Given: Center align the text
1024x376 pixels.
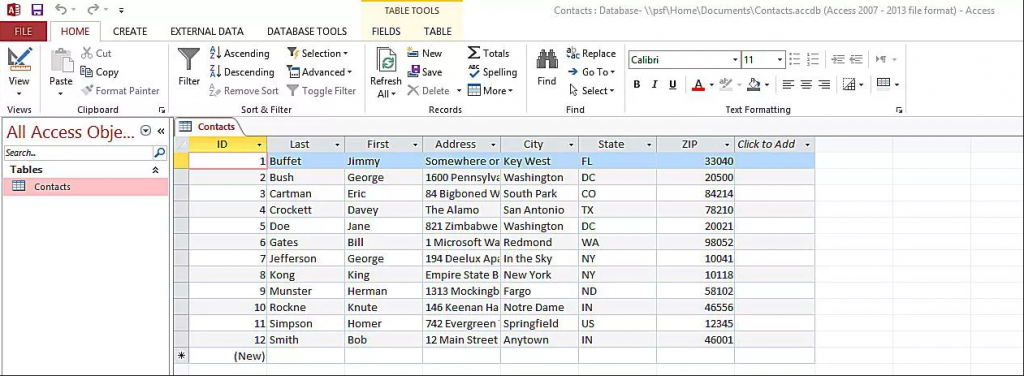Looking at the screenshot, I should tap(807, 84).
